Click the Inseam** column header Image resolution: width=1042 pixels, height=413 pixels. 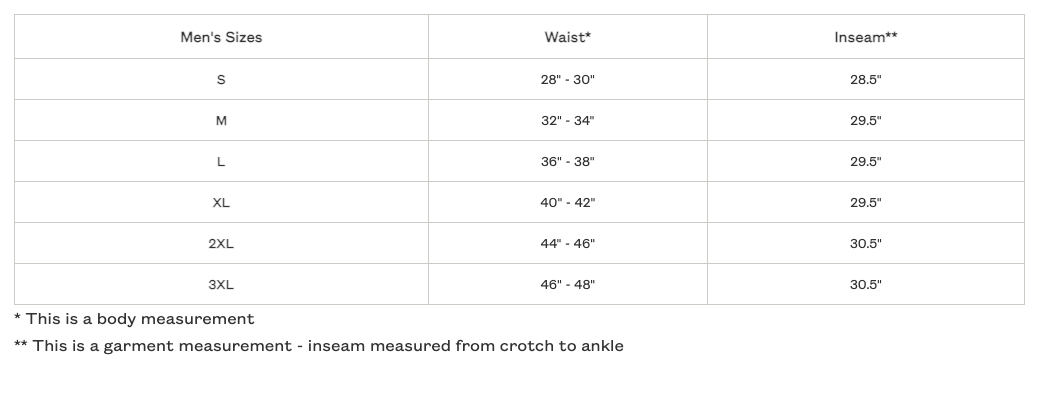(x=866, y=37)
